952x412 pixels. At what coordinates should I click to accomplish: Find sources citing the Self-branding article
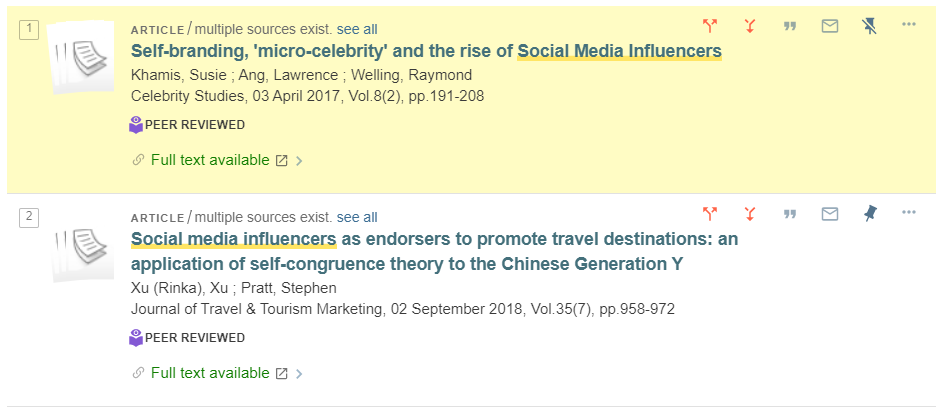click(x=710, y=25)
